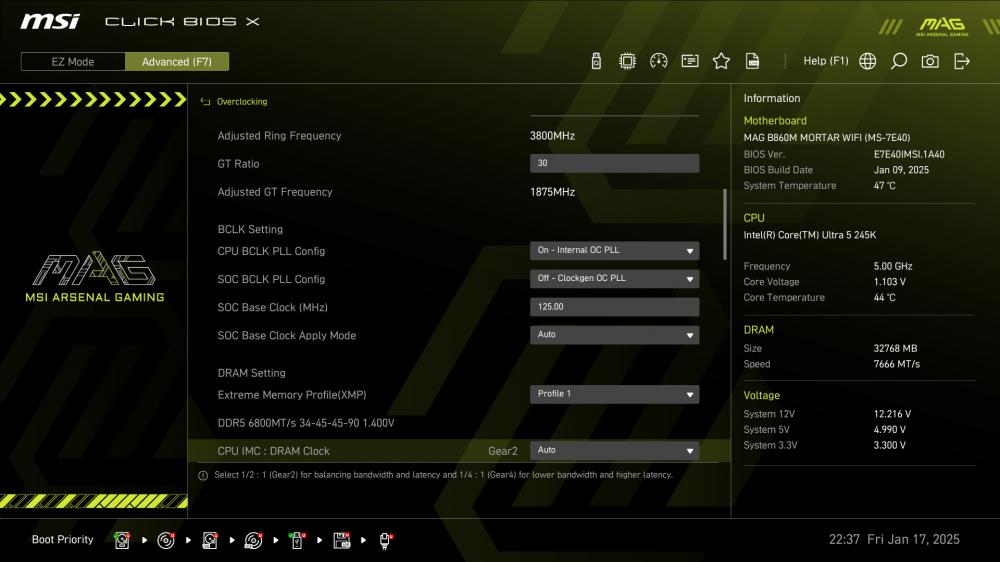
Task: Click the MAG B860M MORTAR WIFI model text
Action: (827, 137)
